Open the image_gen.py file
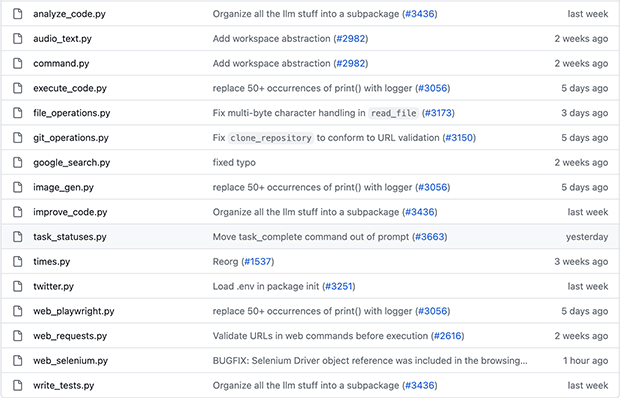 63,187
